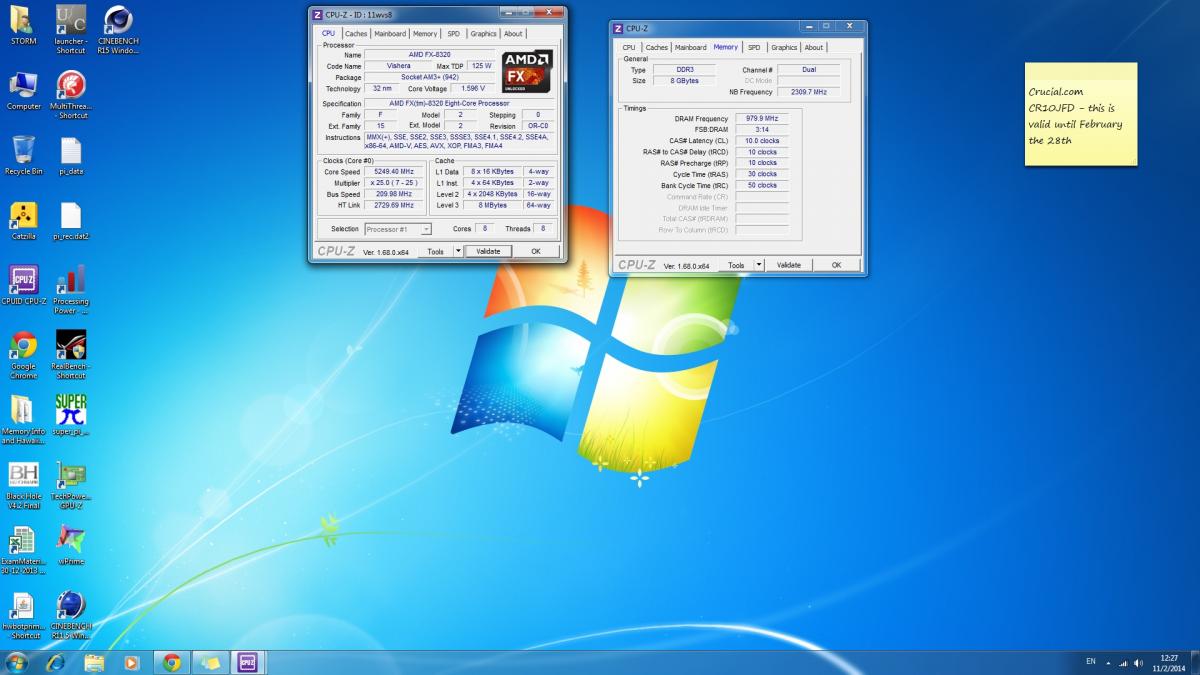The image size is (1200, 675).
Task: Open the Graphics tab in CPU-Z ID window
Action: click(484, 33)
